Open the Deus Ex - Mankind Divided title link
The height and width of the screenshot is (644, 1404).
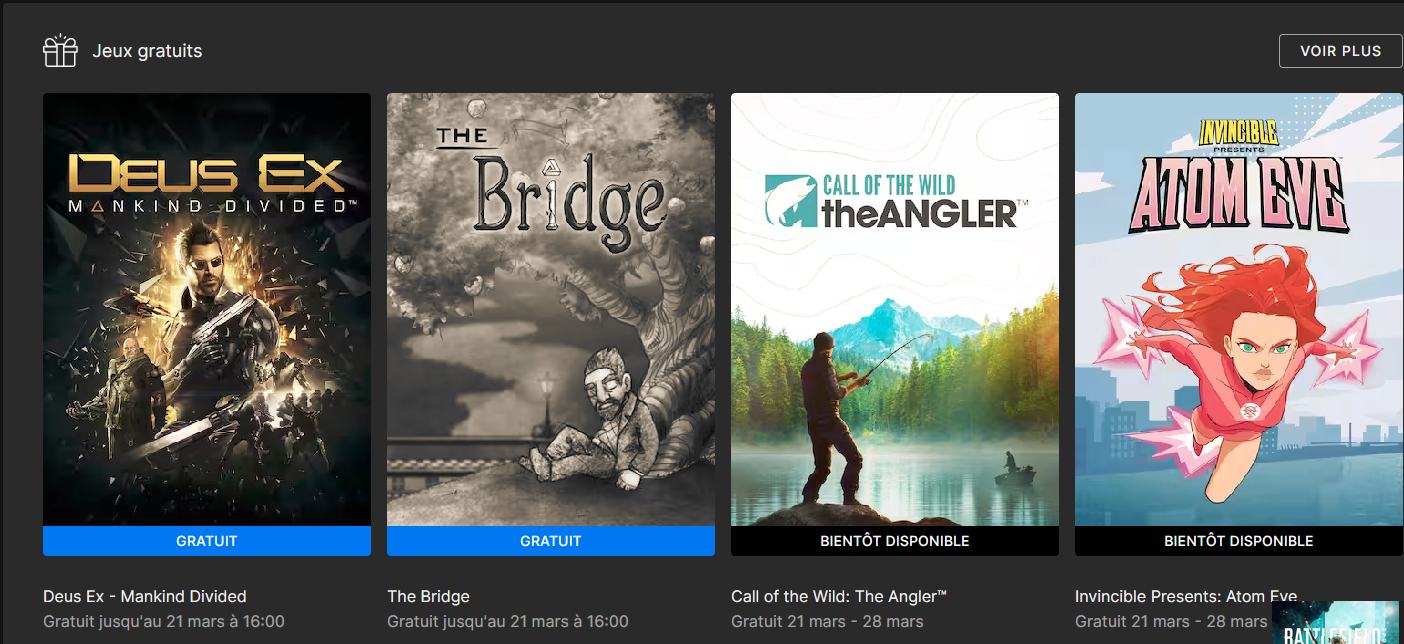click(145, 597)
